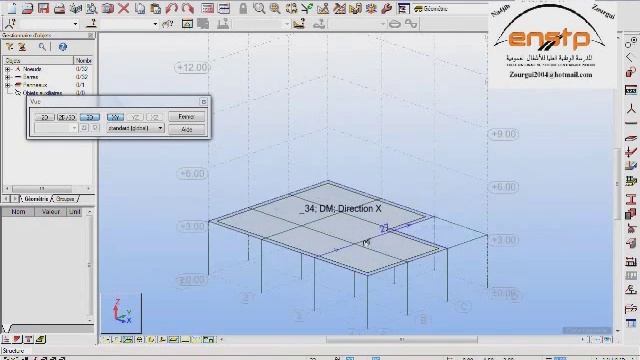Image resolution: width=640 pixels, height=360 pixels.
Task: Click the node selection icon with question mark
Action: pos(10,24)
